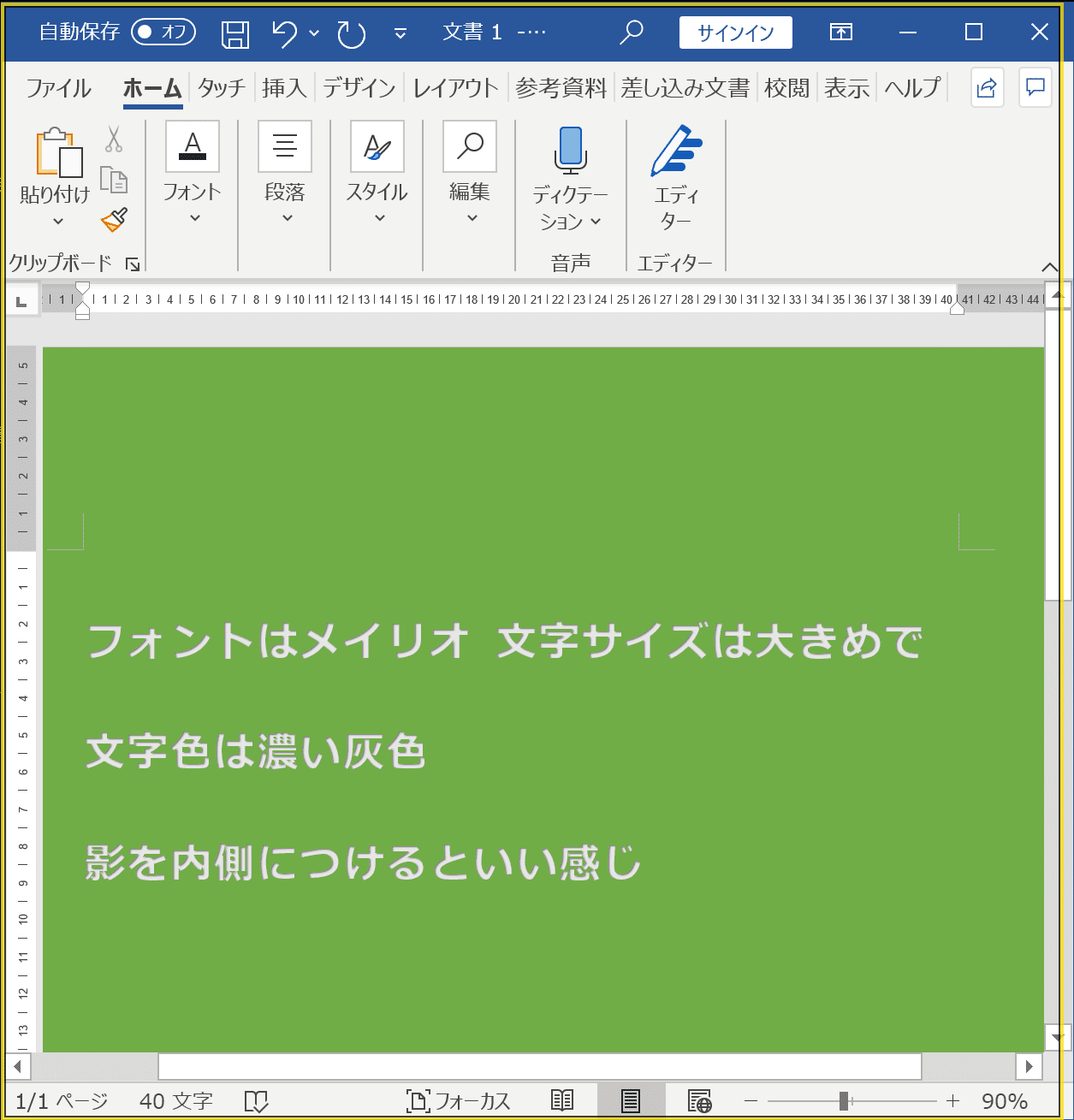1074x1120 pixels.
Task: Click the horizontal scrollbar left arrow
Action: click(18, 1066)
